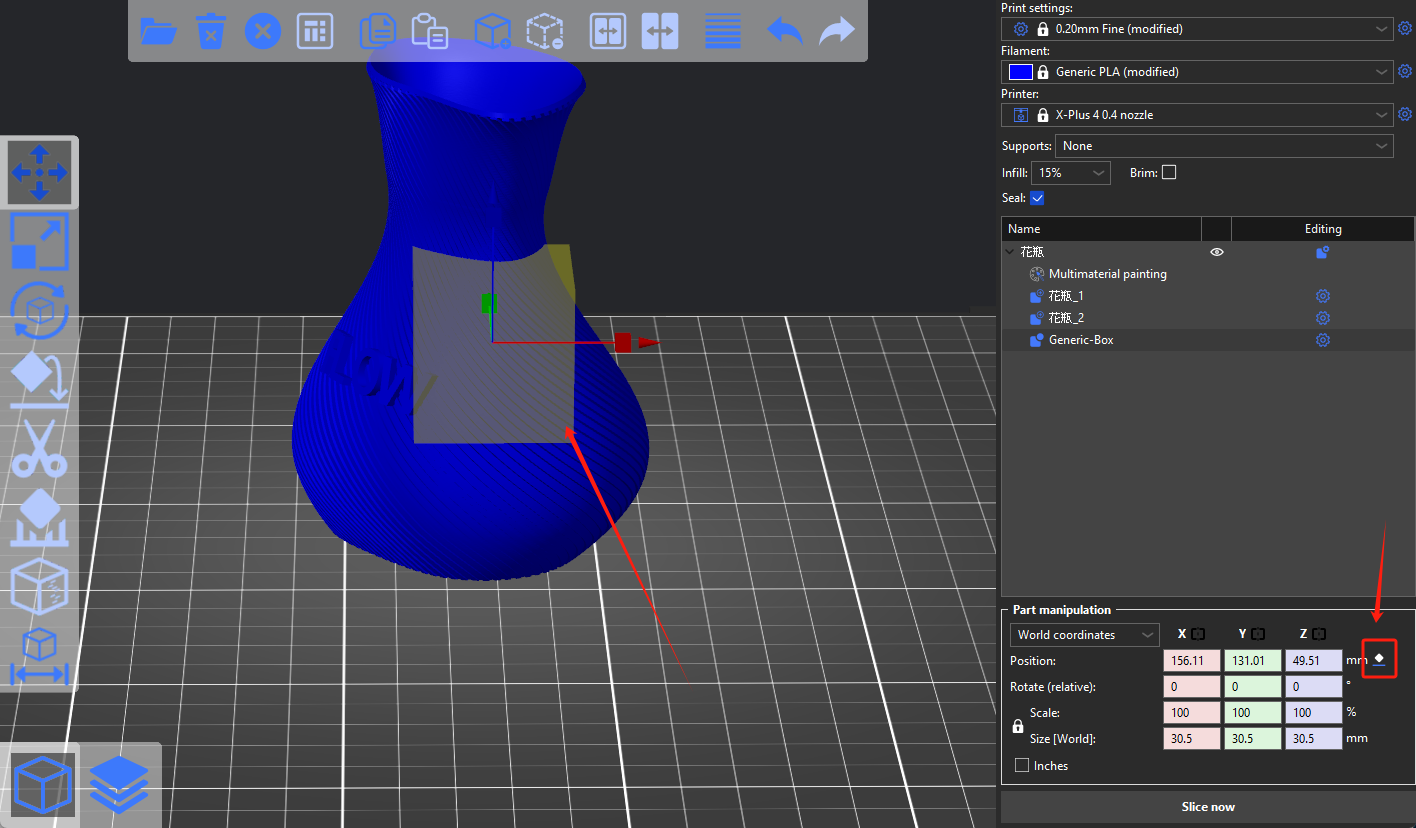Image resolution: width=1416 pixels, height=828 pixels.
Task: Click the drop to bed icon
Action: [1379, 659]
